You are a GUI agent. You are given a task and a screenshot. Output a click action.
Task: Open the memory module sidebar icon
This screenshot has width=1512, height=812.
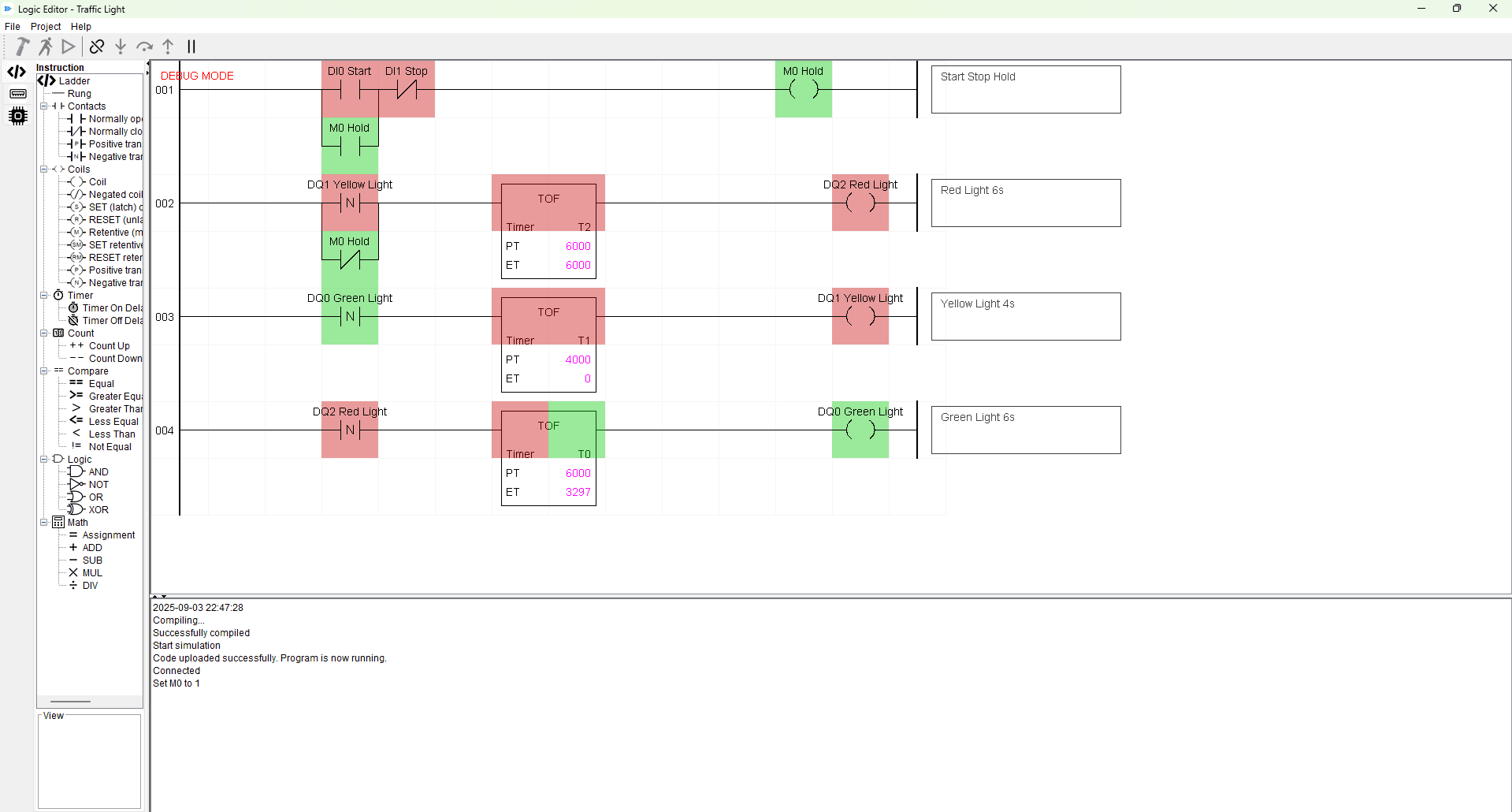(17, 94)
